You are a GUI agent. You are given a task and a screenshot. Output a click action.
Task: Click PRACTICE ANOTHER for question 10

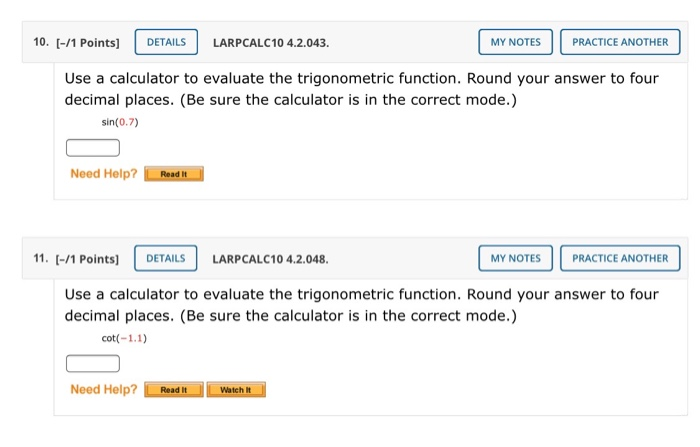pos(620,42)
